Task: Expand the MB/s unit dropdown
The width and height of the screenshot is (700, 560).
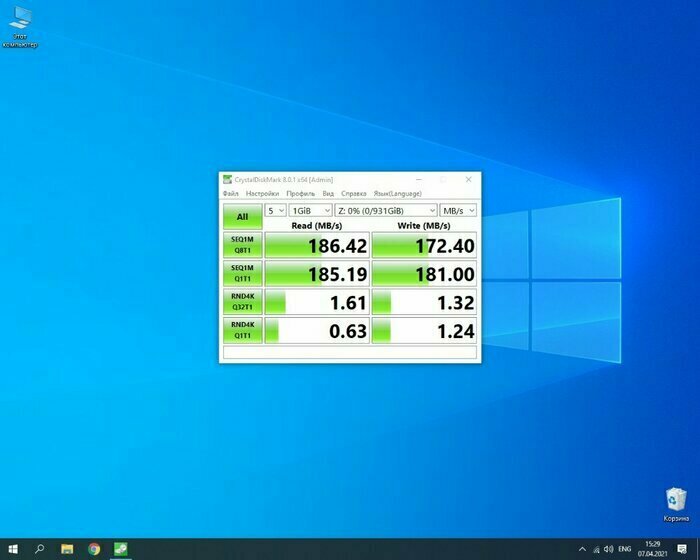Action: pyautogui.click(x=459, y=211)
